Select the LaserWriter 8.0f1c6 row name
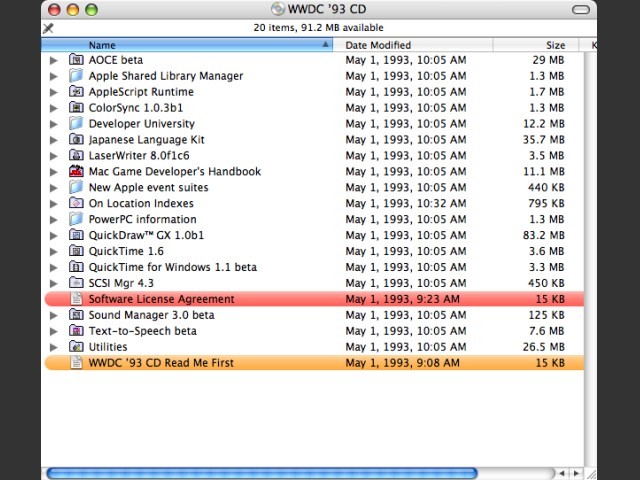640x480 pixels. (x=139, y=156)
